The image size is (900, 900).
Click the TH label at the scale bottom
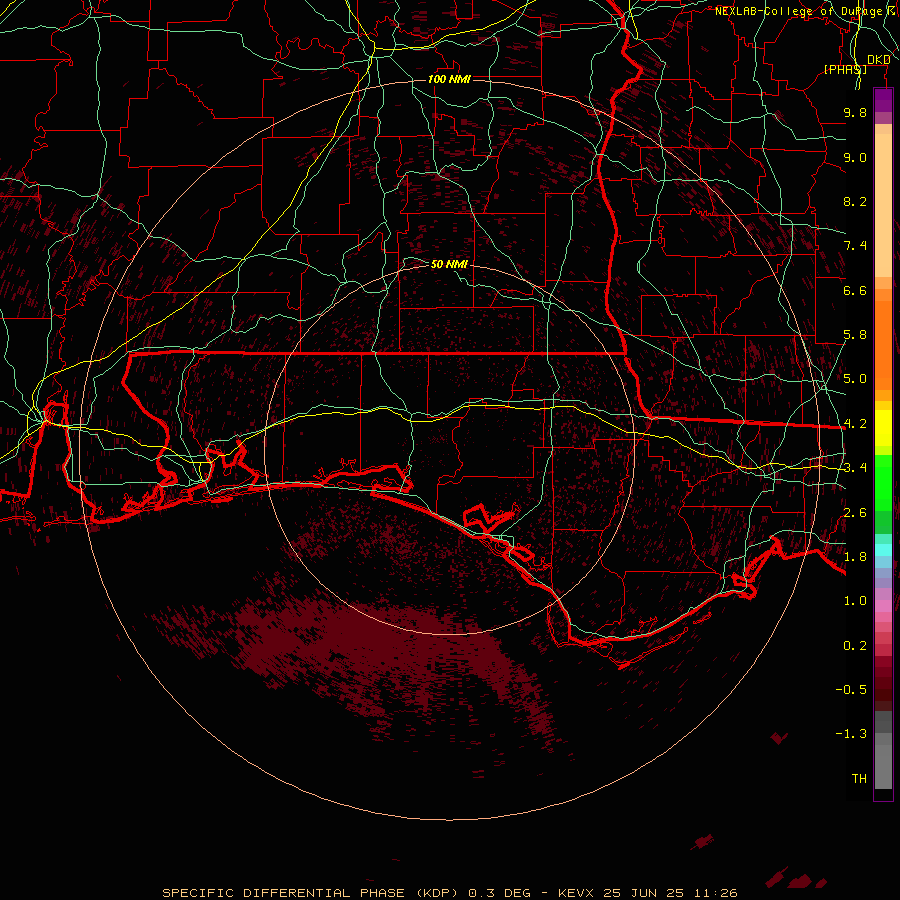click(x=859, y=779)
